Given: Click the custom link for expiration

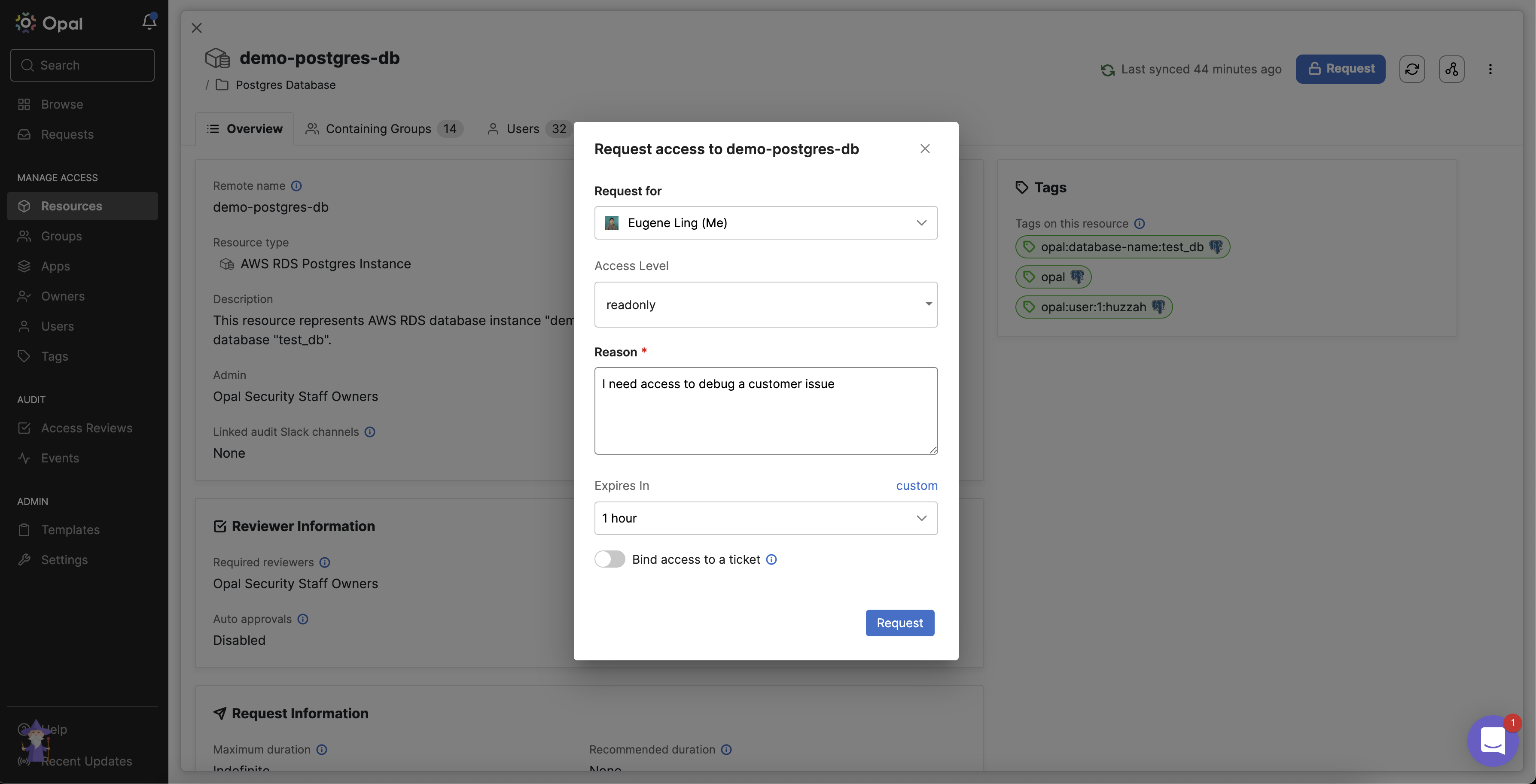Looking at the screenshot, I should [917, 485].
